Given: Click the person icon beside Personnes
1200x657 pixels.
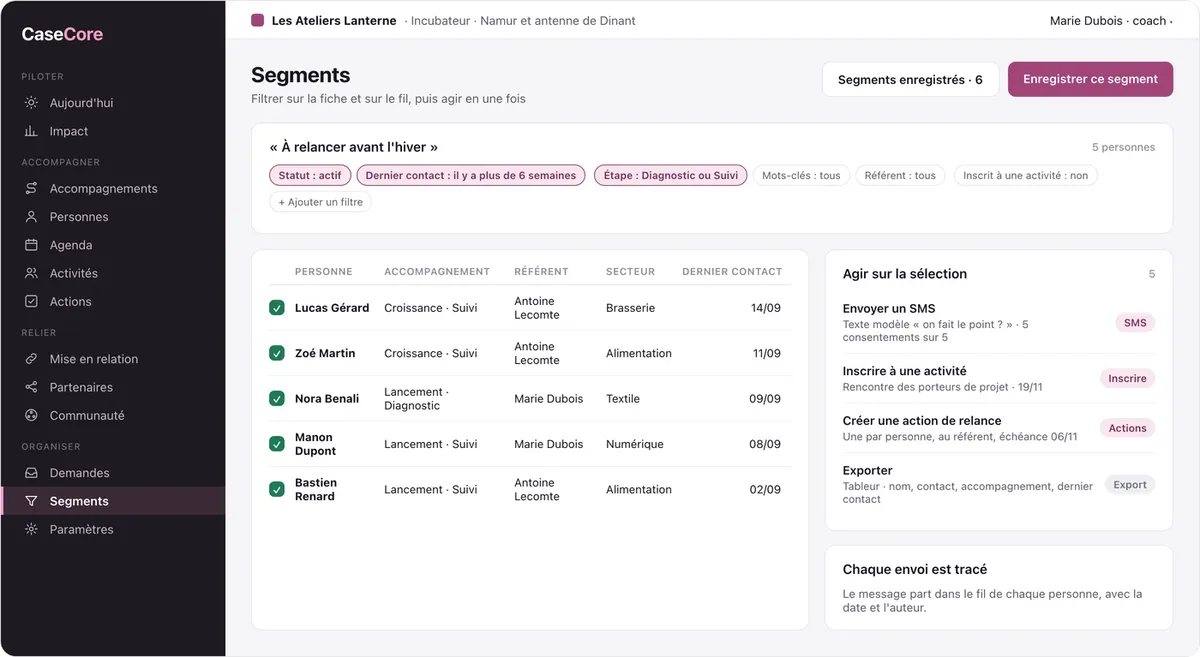Looking at the screenshot, I should point(31,216).
